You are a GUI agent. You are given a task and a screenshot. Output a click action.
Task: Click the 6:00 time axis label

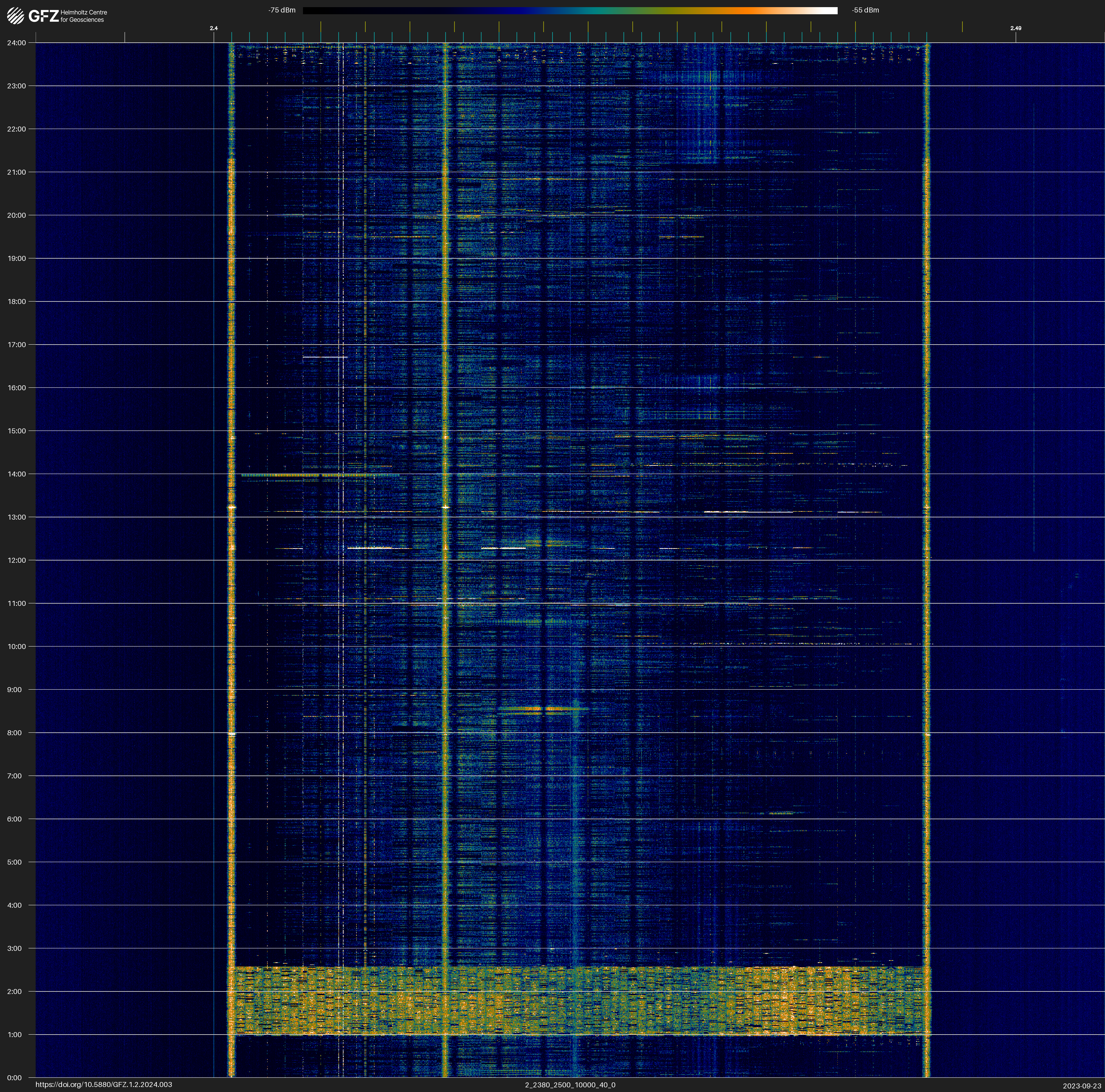point(15,819)
